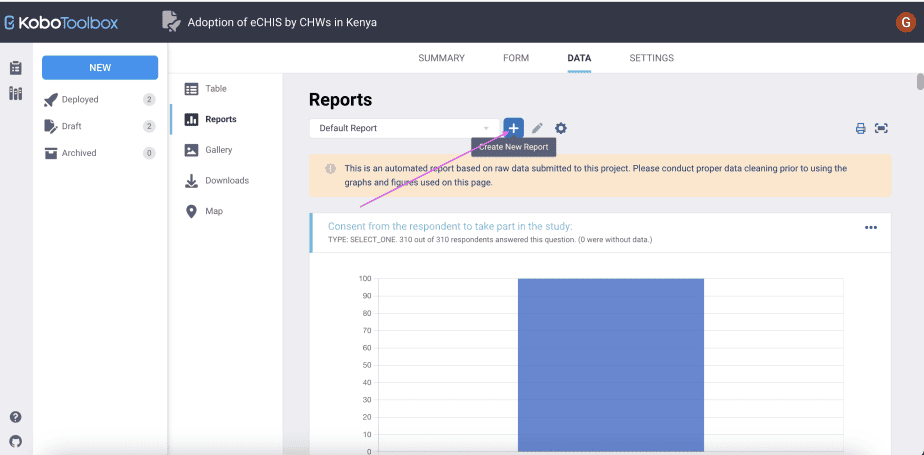Open the SETTINGS tab
The width and height of the screenshot is (924, 455).
pos(651,58)
